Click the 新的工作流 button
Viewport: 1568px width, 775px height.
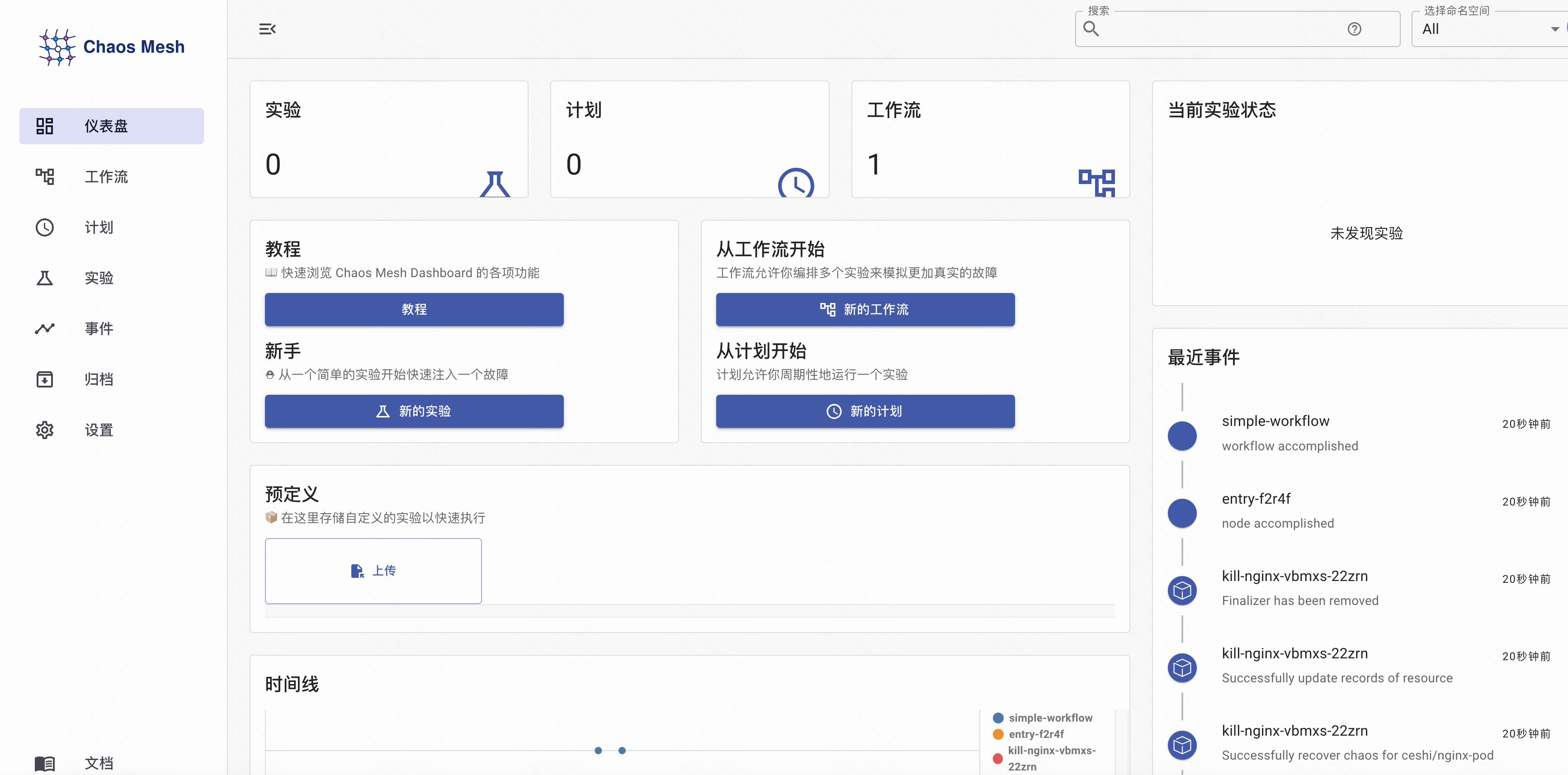point(865,309)
